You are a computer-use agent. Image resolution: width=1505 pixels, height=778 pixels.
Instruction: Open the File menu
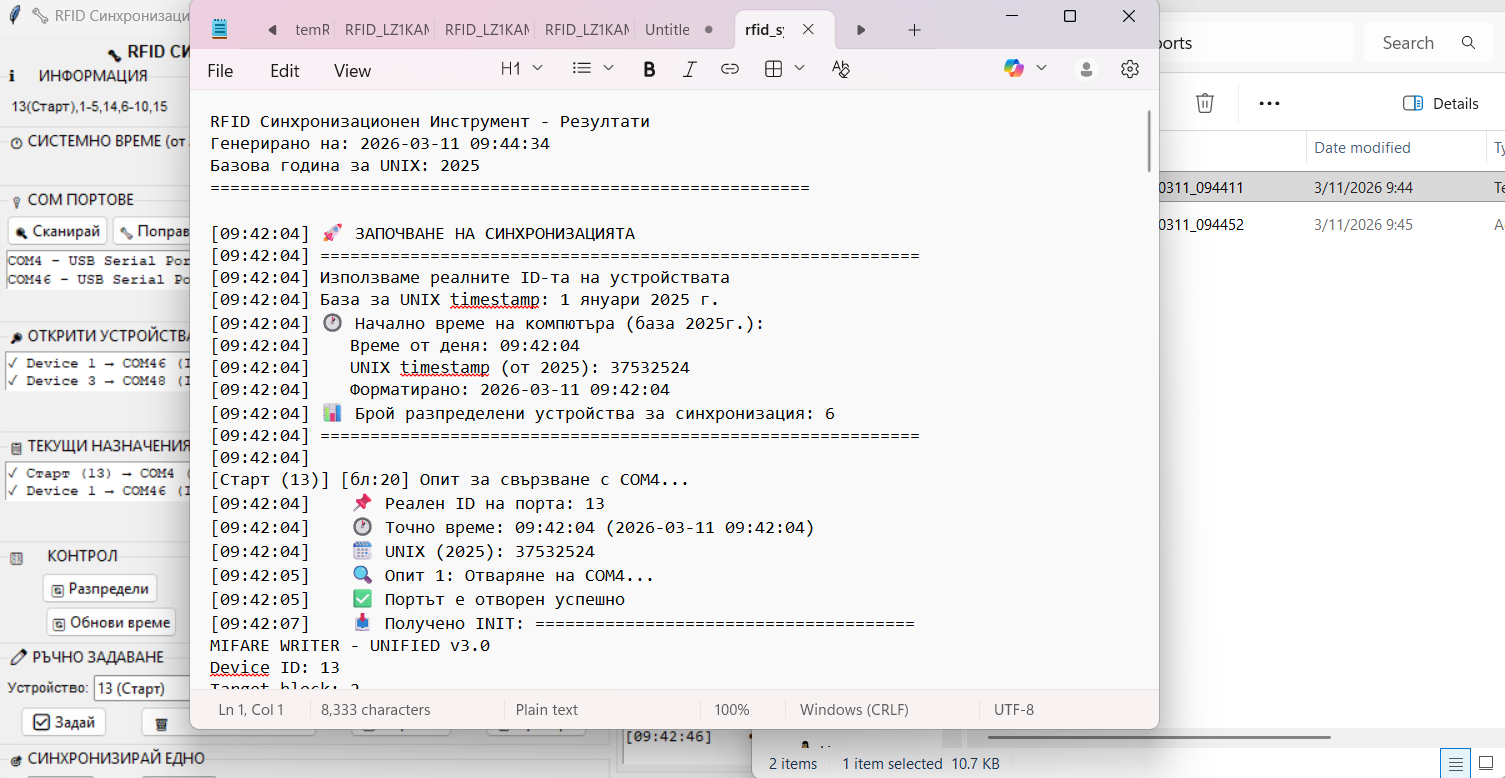220,71
